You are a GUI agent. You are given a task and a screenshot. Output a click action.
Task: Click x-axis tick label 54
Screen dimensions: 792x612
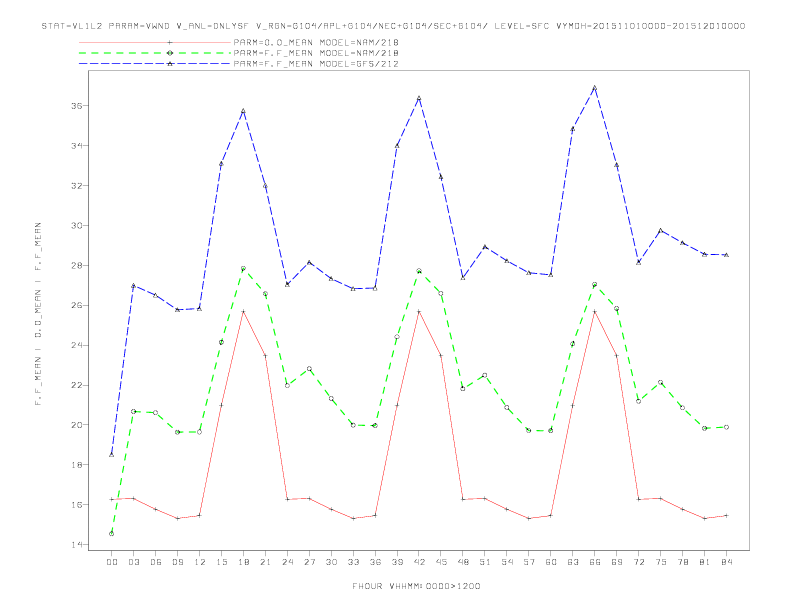click(x=507, y=562)
